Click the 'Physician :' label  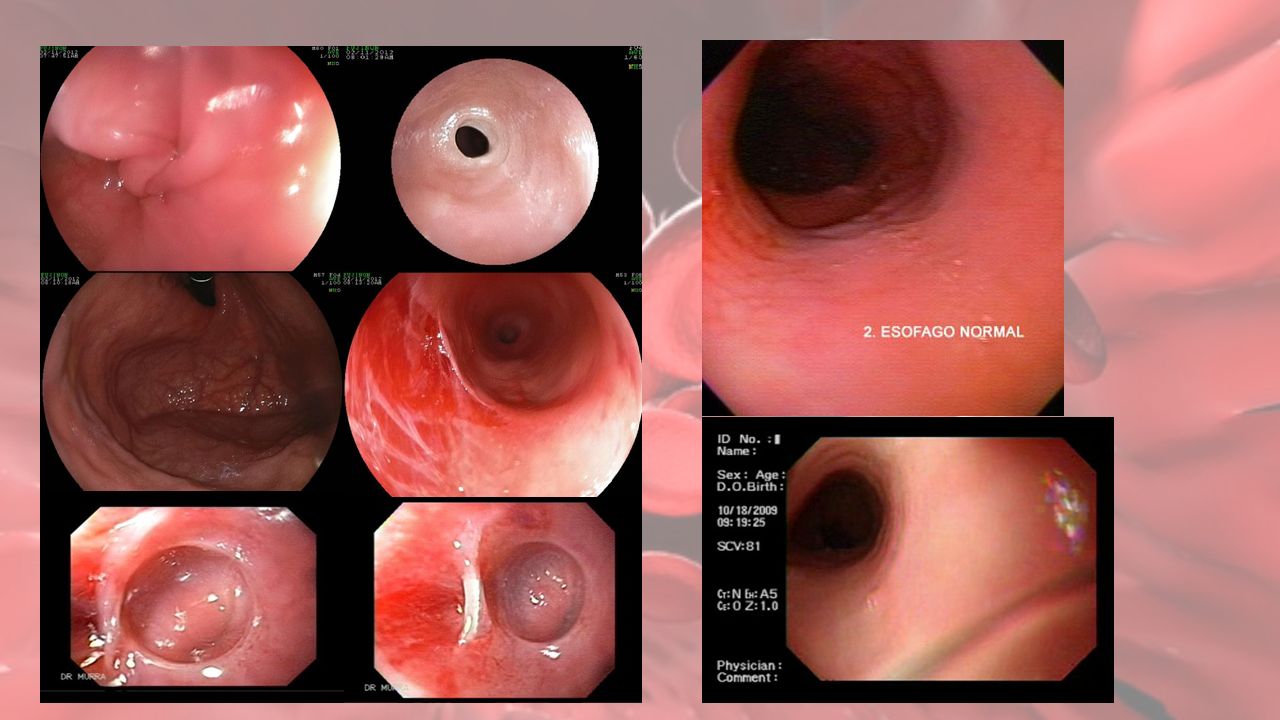749,665
